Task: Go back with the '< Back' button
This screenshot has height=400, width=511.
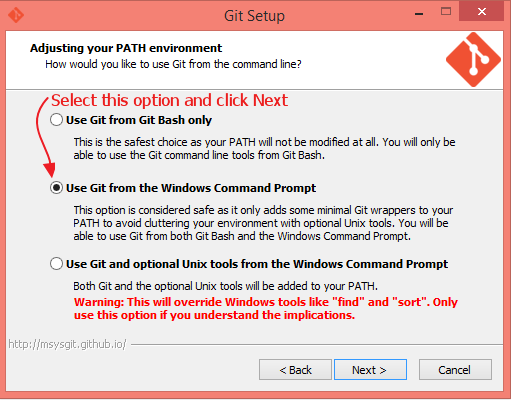Action: click(295, 369)
